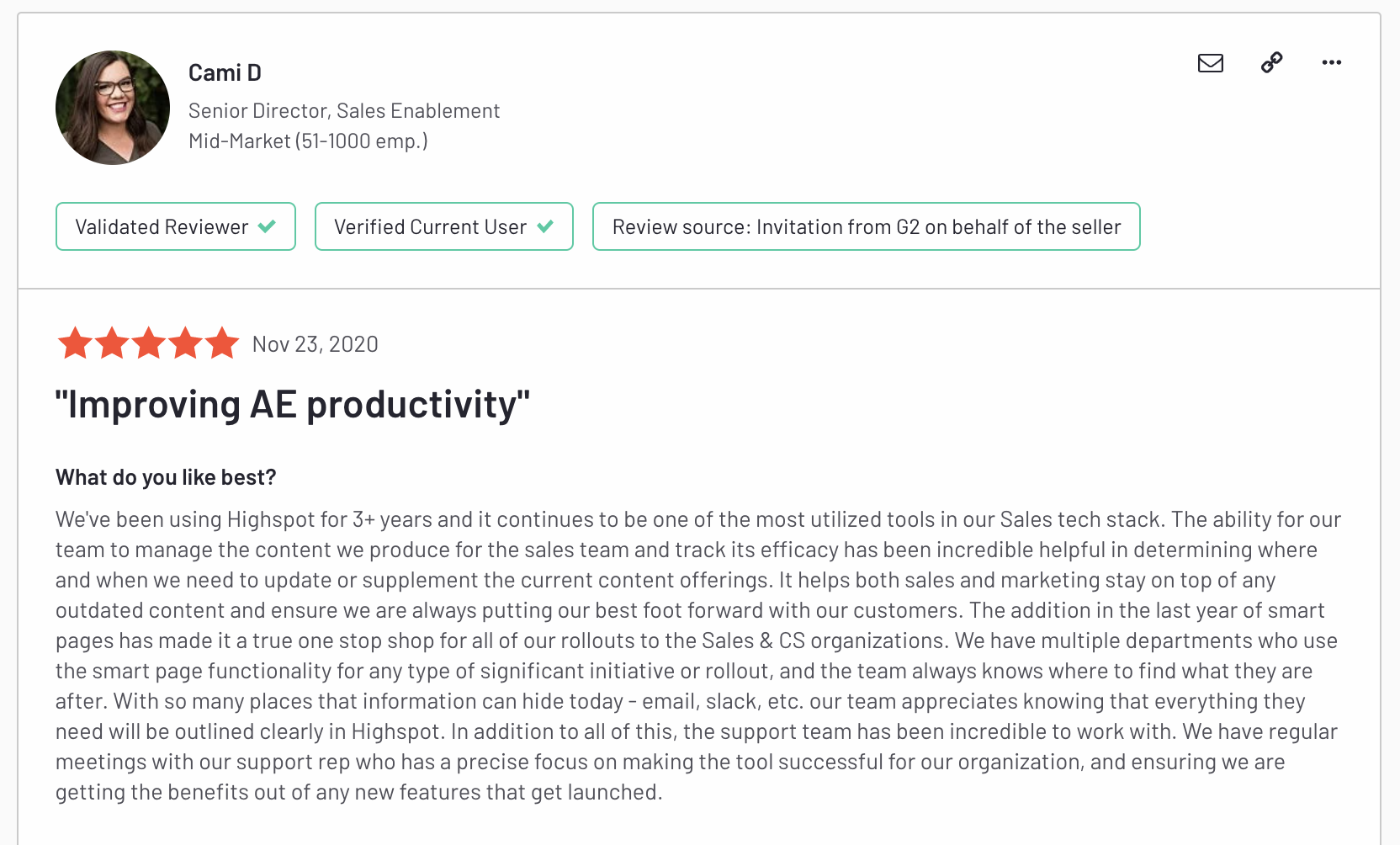The image size is (1400, 845).
Task: Open Cami D's profile photo
Action: point(113,108)
